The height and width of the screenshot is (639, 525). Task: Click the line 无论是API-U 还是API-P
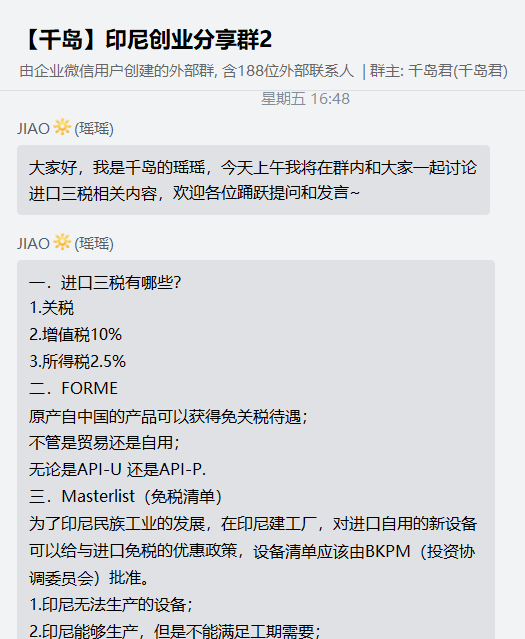(117, 469)
